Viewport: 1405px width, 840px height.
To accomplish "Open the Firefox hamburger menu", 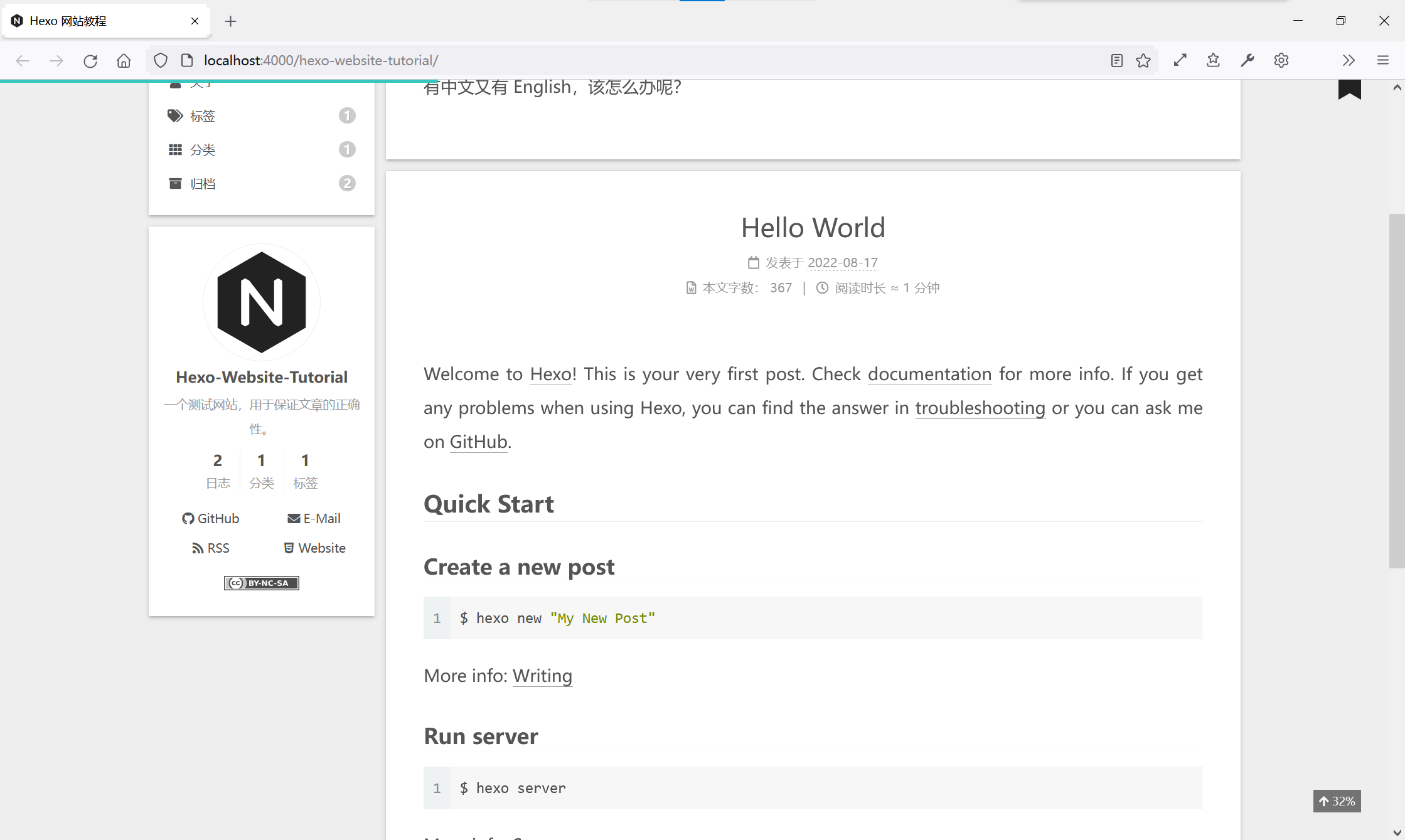I will [1382, 60].
